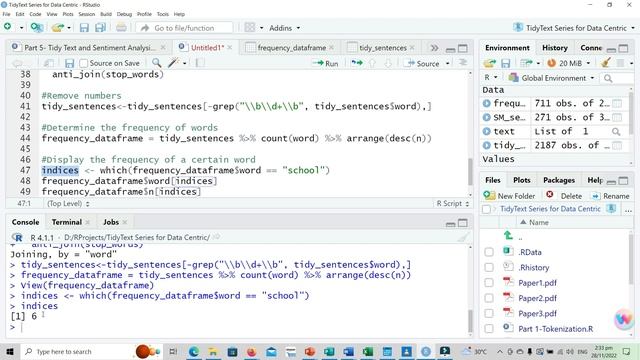
Task: Check the Paper3.pdf checkbox
Action: click(x=489, y=313)
